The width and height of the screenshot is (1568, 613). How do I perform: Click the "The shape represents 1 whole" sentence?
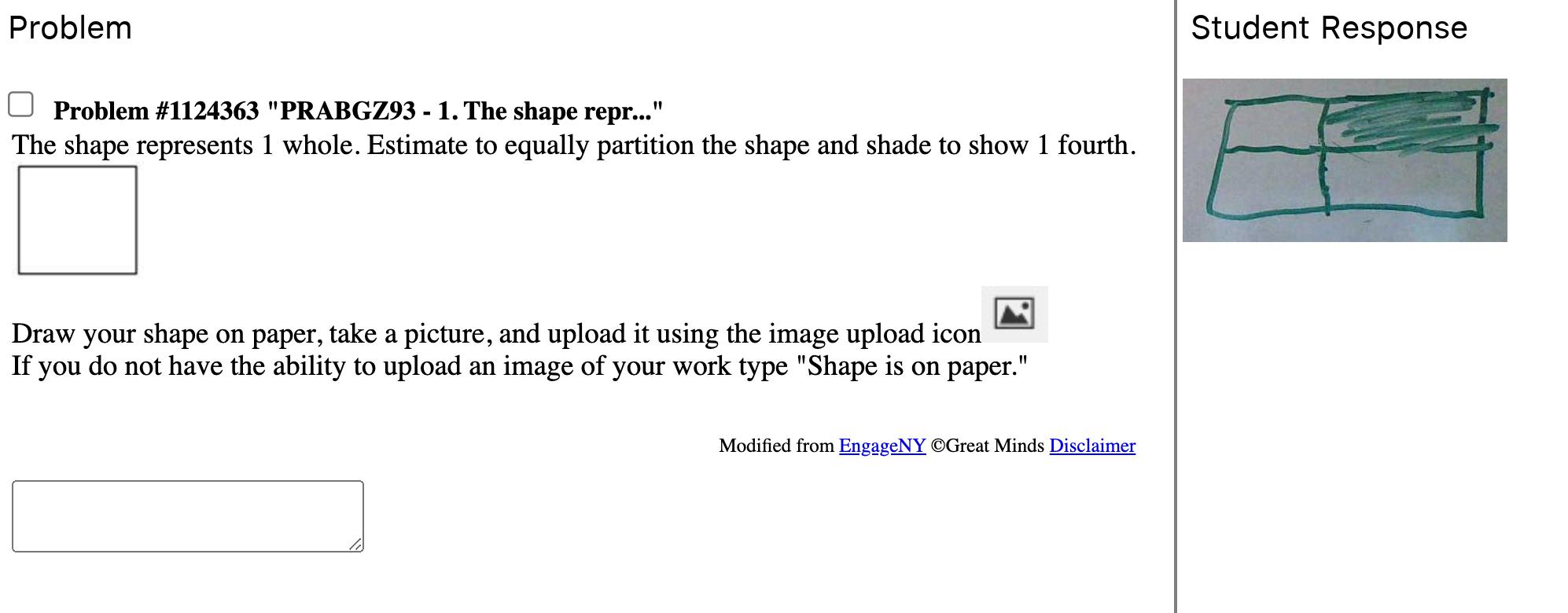[x=573, y=145]
